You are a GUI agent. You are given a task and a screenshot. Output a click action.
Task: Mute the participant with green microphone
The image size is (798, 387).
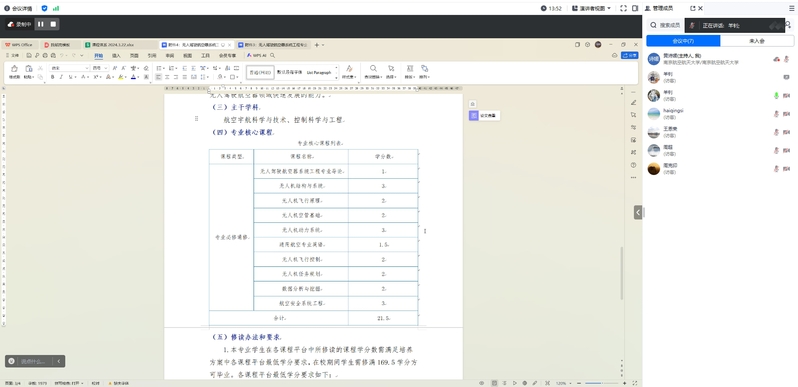776,95
